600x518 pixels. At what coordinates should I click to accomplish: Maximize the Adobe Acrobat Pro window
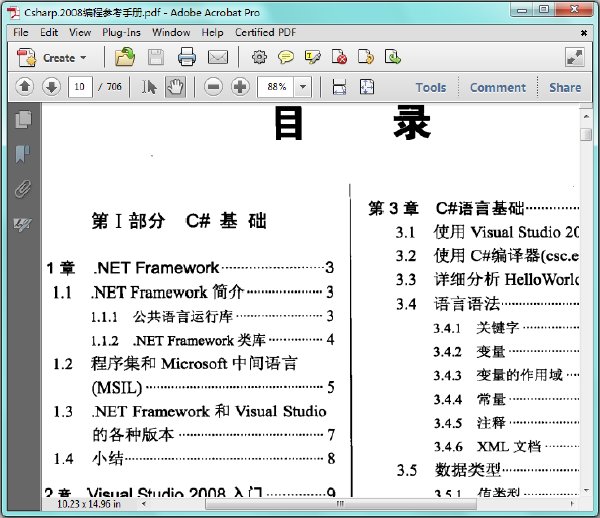(543, 10)
